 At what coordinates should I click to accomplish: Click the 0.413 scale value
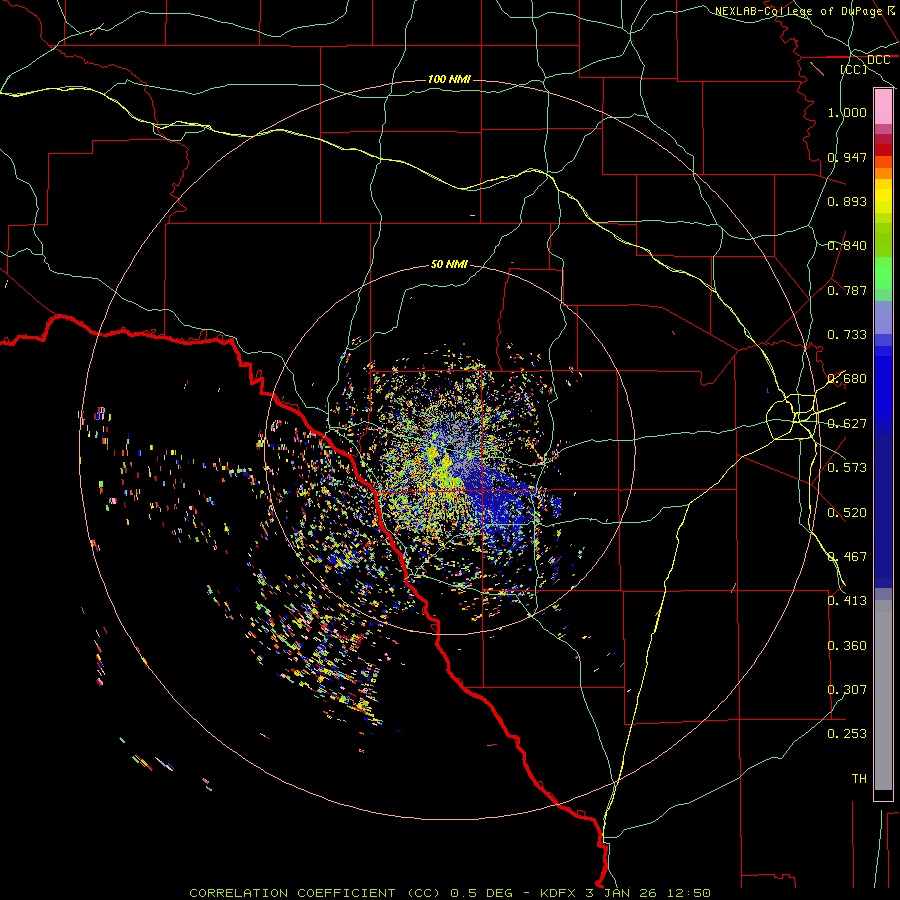pos(847,601)
